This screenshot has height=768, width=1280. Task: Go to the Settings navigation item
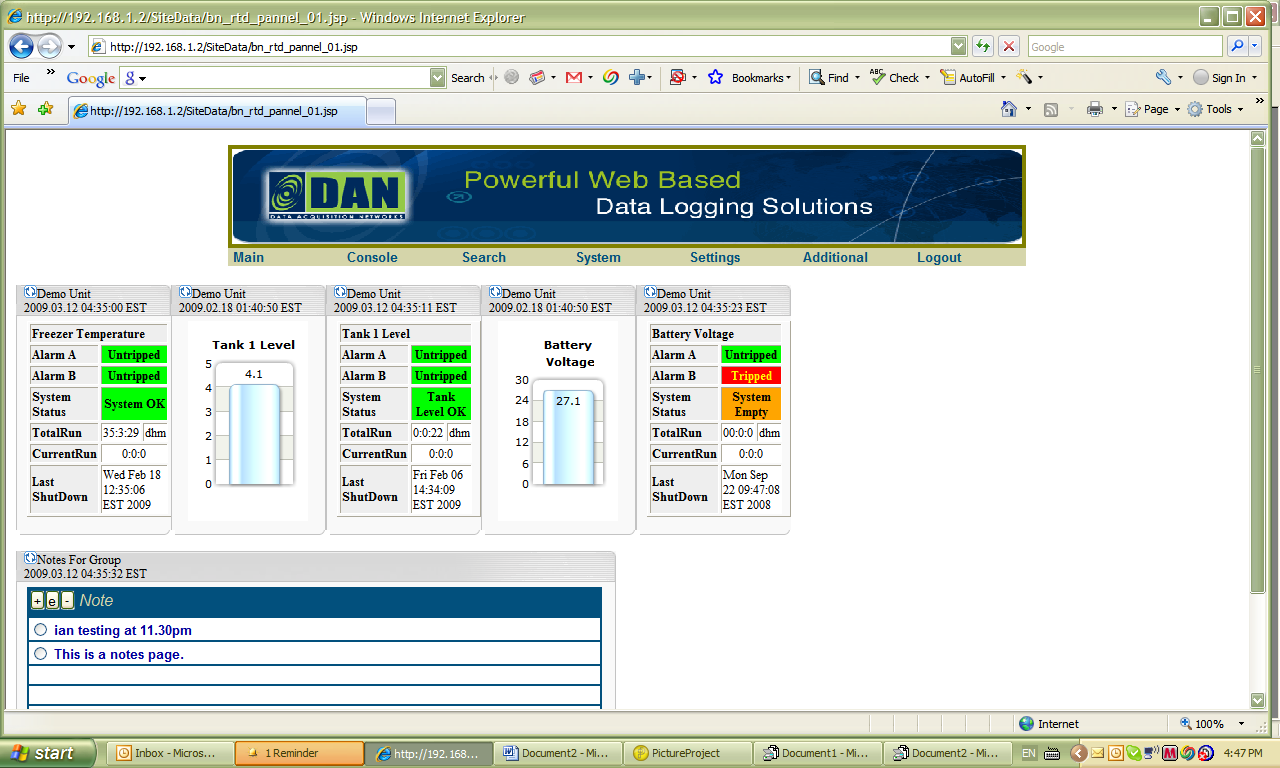(715, 257)
